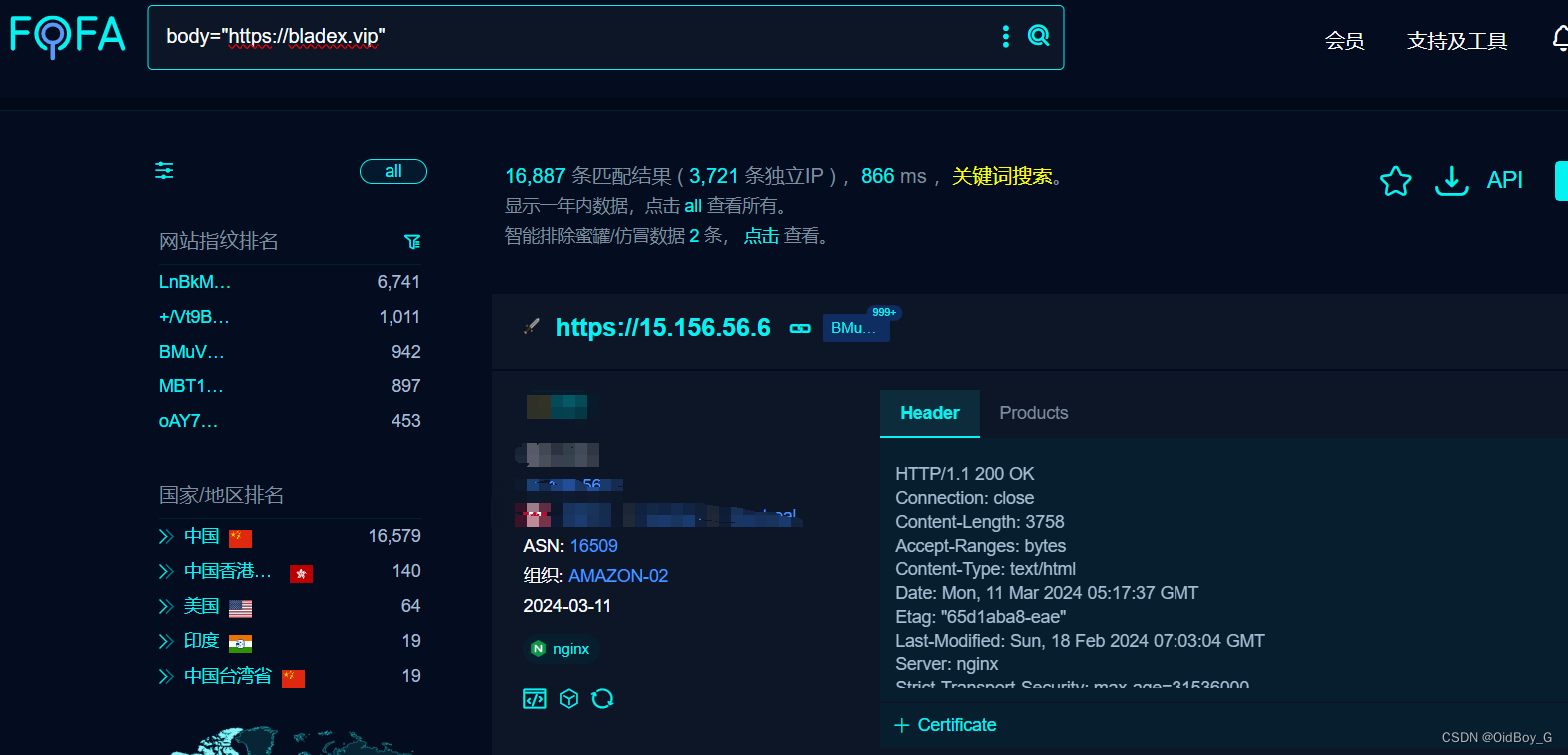This screenshot has height=755, width=1568.
Task: Expand the 美国 country entry
Action: [x=166, y=607]
